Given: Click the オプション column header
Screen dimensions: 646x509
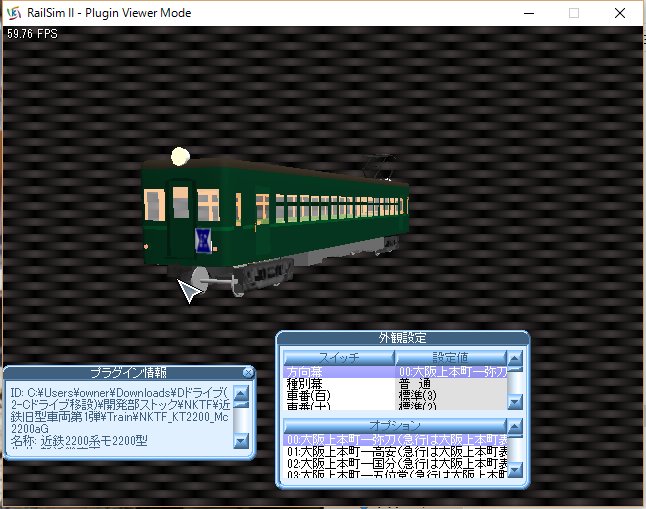Looking at the screenshot, I should tap(395, 425).
